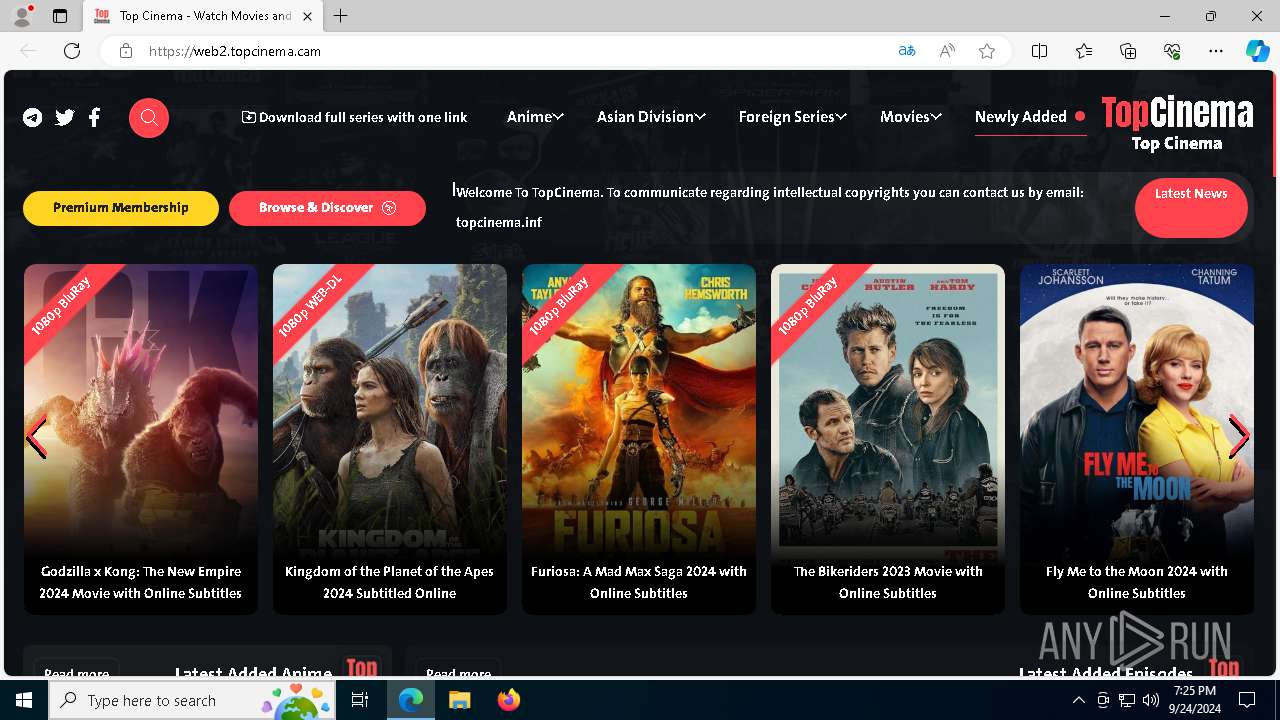Click the Premium Membership button
This screenshot has height=720, width=1280.
click(121, 208)
